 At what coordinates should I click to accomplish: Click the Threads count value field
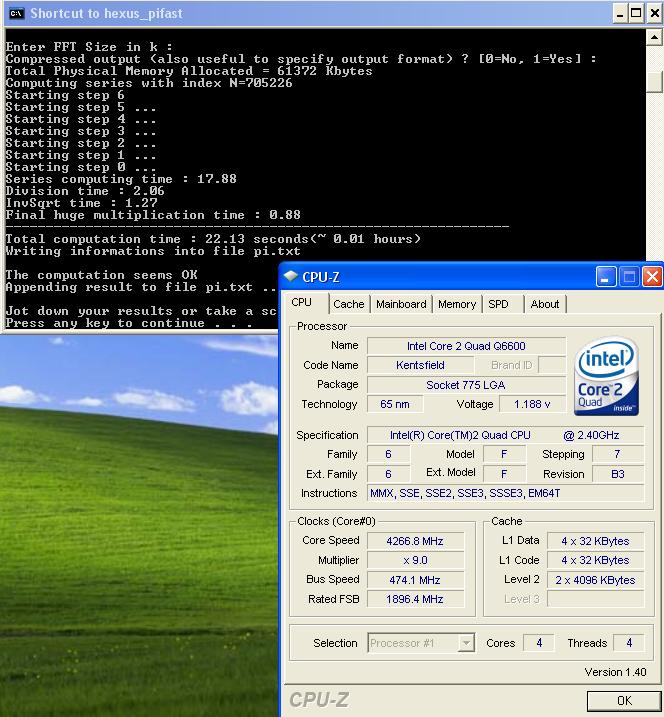(629, 643)
